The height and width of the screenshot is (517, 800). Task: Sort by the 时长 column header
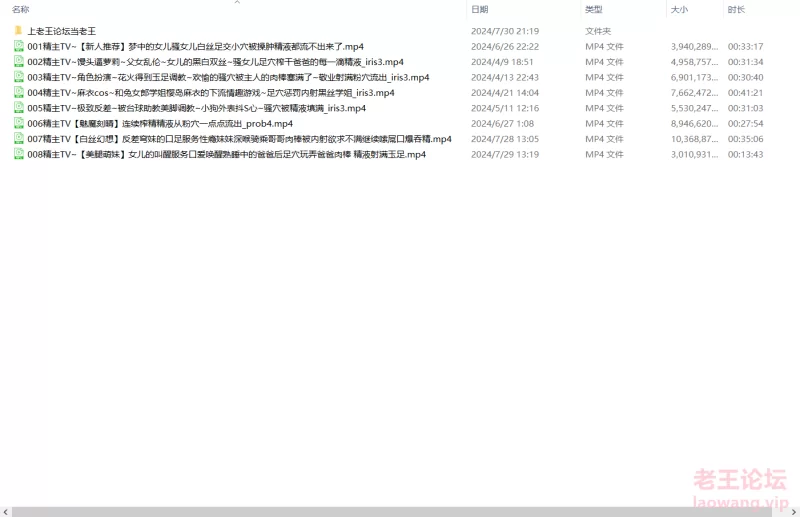point(736,9)
